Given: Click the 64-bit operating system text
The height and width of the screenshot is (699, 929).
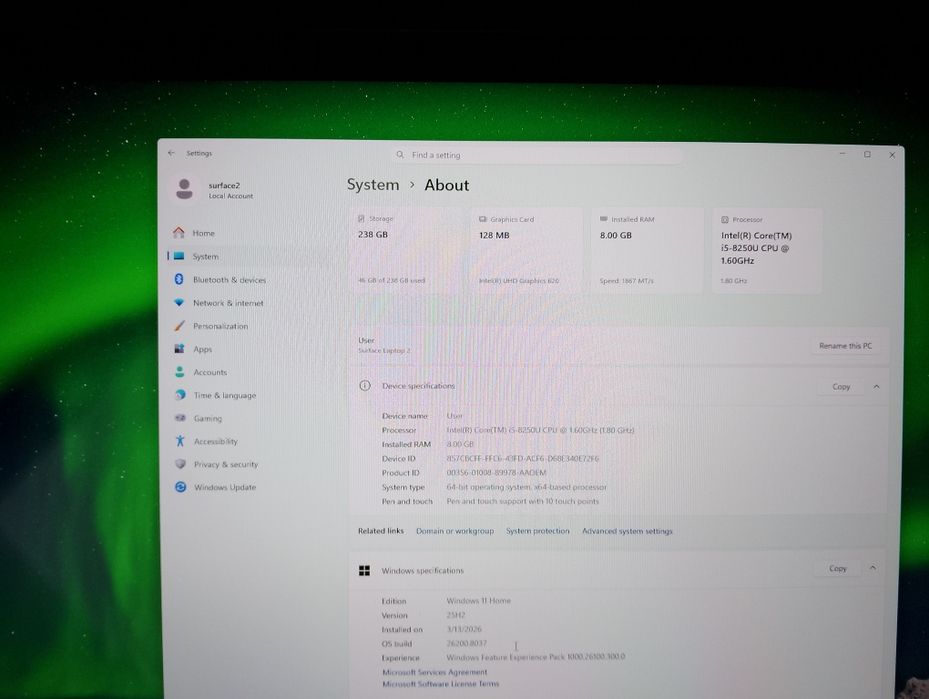Looking at the screenshot, I should (526, 487).
